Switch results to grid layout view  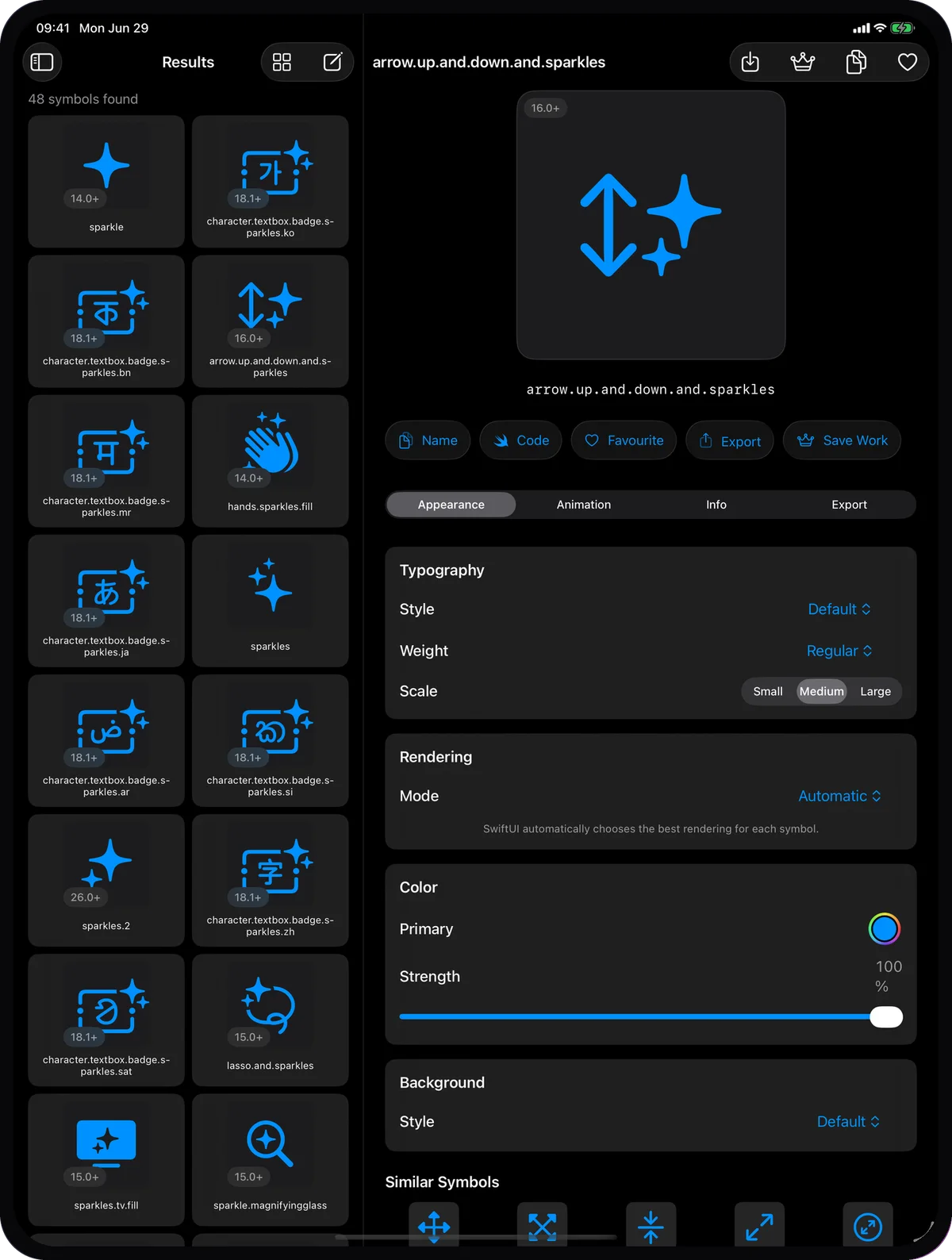point(282,62)
